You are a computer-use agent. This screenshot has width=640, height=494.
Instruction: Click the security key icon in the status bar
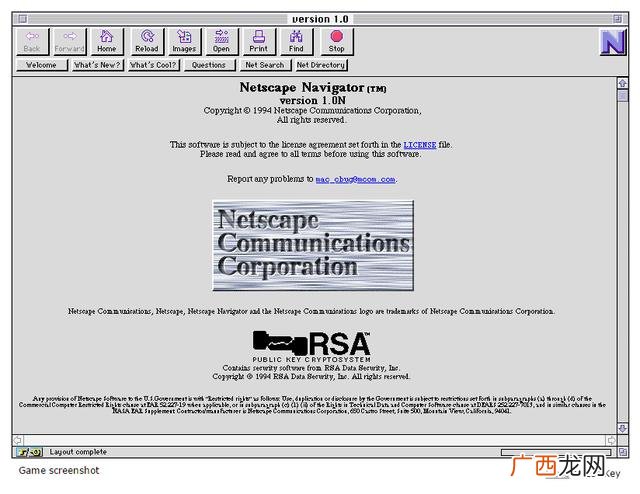tap(29, 452)
